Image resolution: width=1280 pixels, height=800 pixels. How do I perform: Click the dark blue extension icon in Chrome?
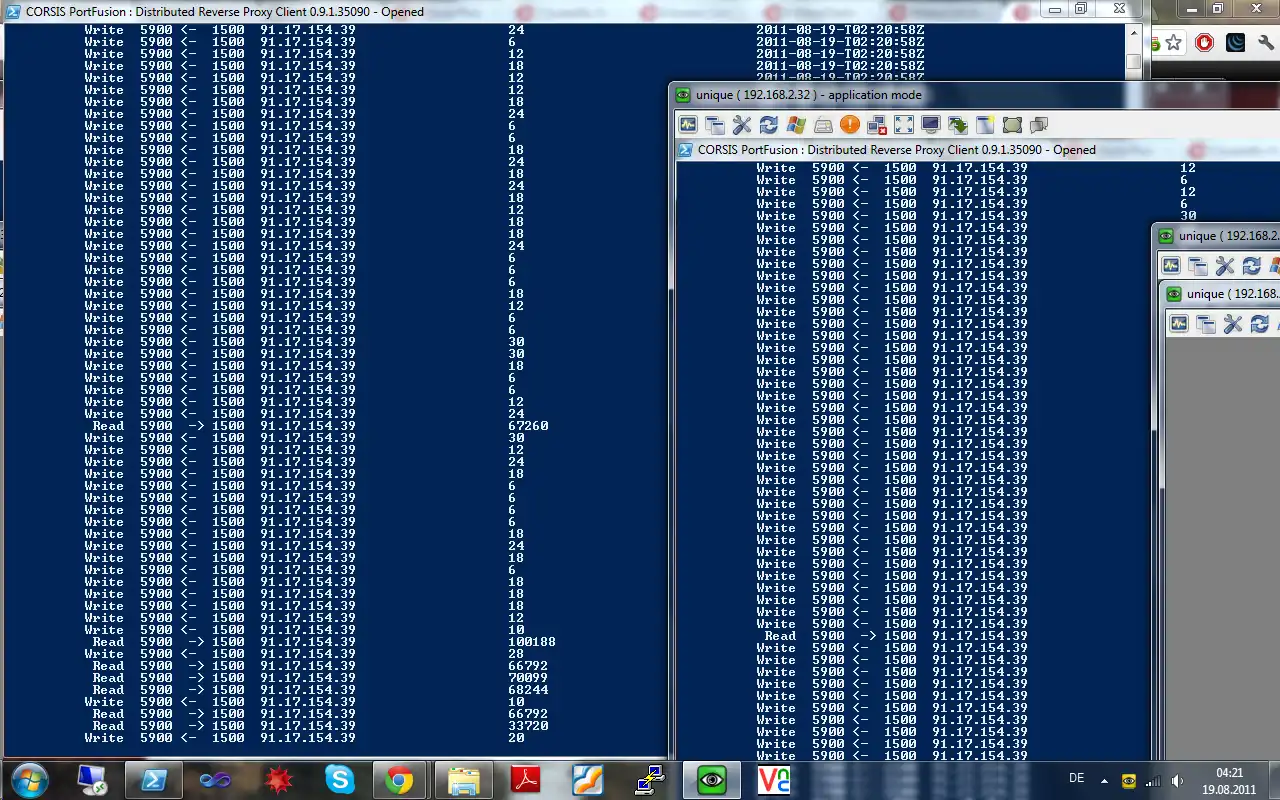pyautogui.click(x=1236, y=43)
